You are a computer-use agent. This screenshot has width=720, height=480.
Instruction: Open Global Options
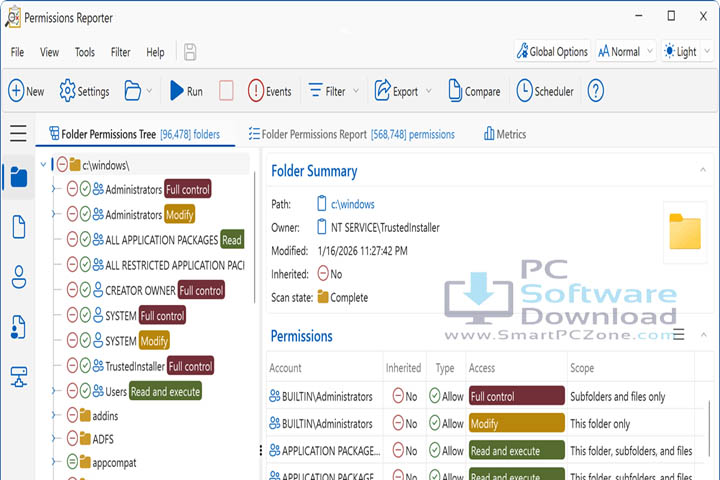pyautogui.click(x=552, y=51)
